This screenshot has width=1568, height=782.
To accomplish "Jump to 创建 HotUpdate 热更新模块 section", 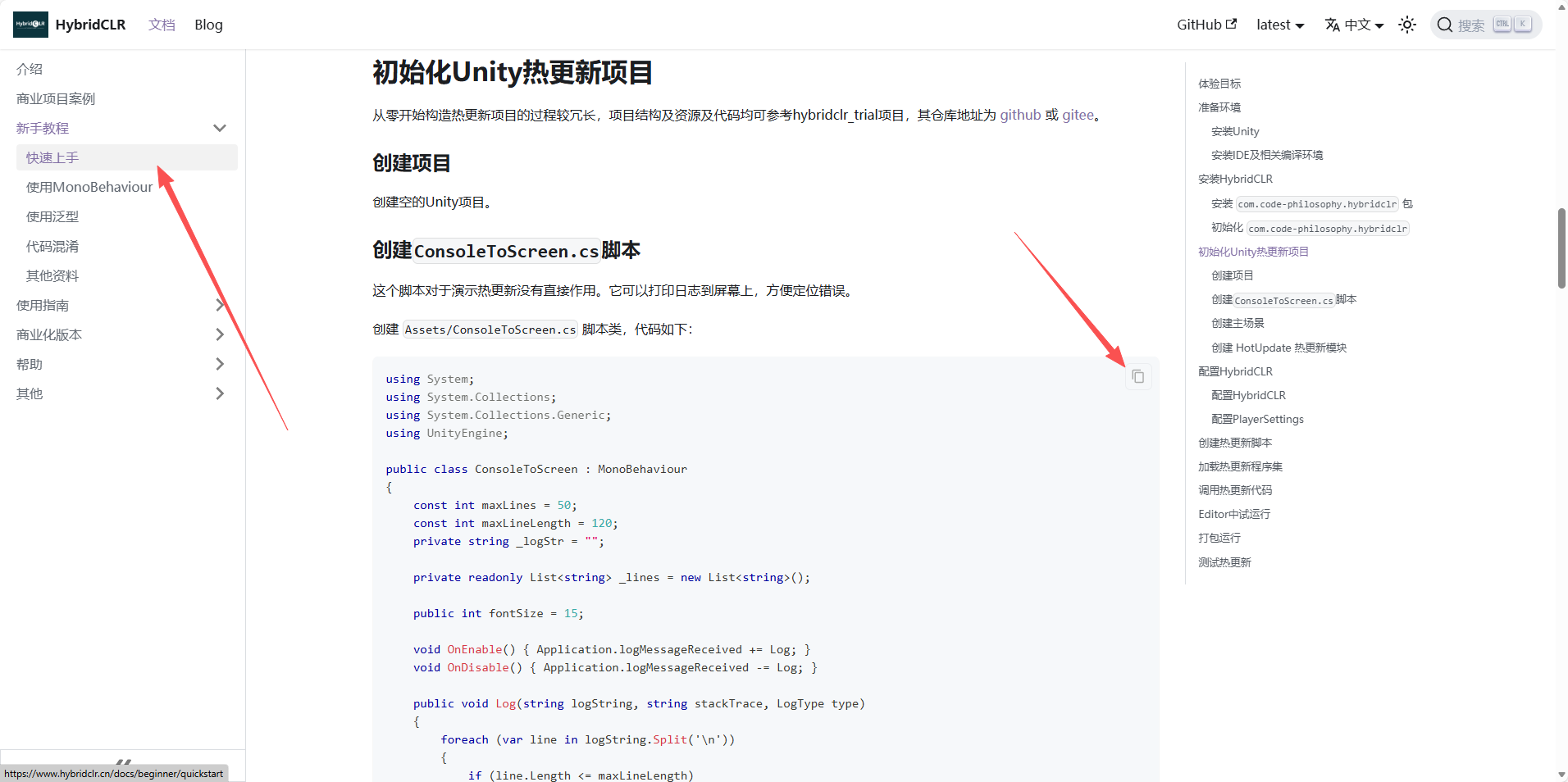I will pyautogui.click(x=1279, y=348).
